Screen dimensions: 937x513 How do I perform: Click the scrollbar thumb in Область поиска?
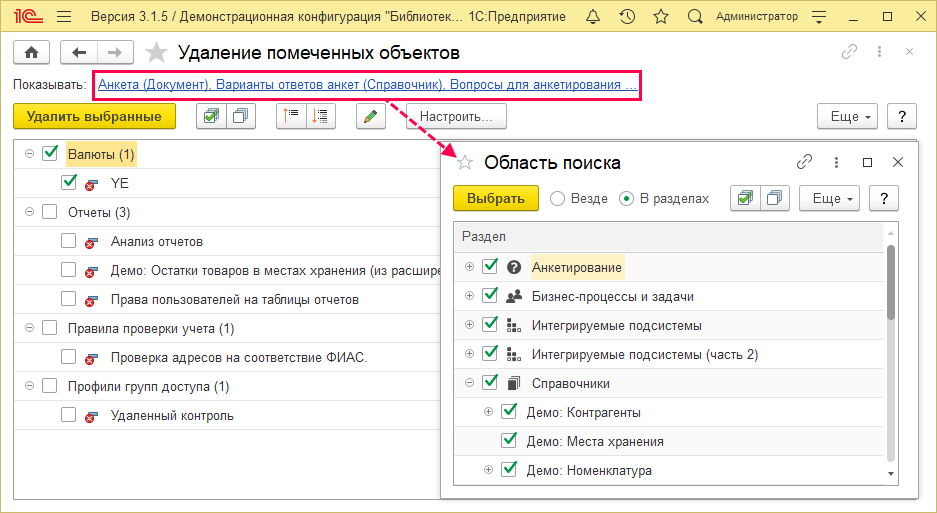coord(890,282)
